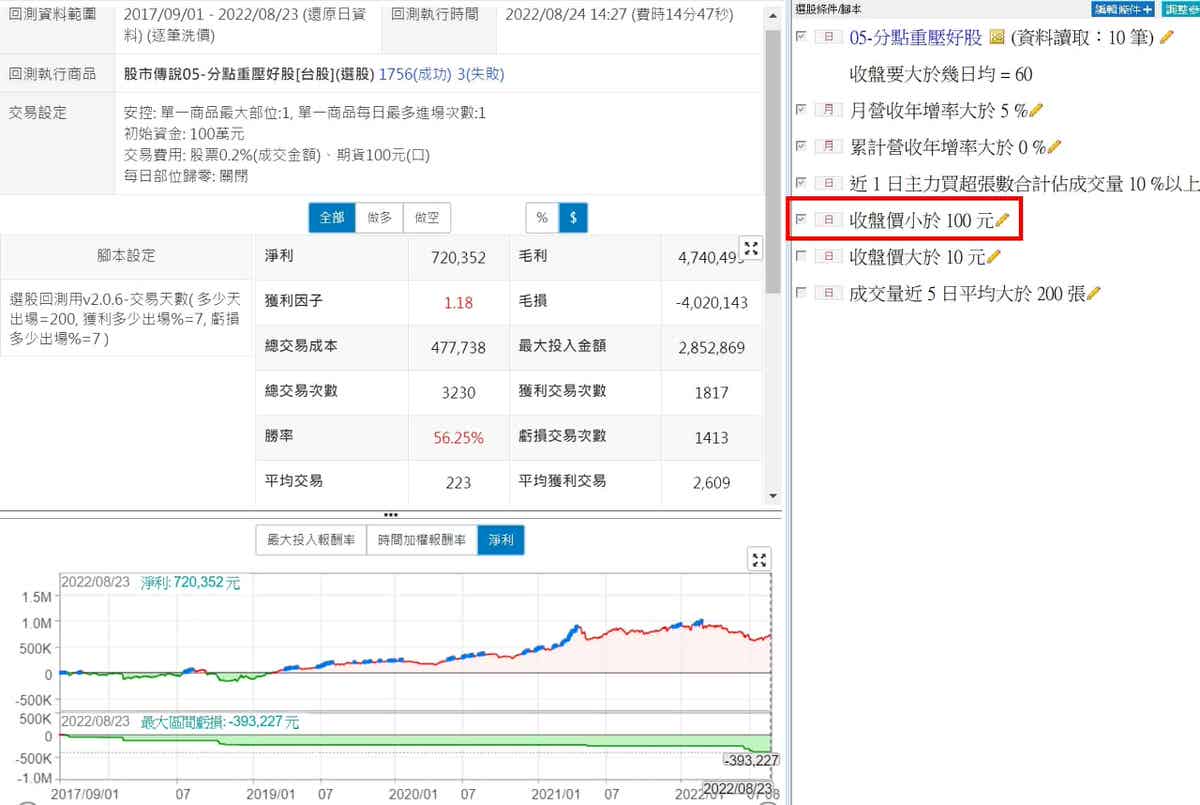Click the 編輯條件 + button
Viewport: 1200px width, 805px height.
pyautogui.click(x=1123, y=8)
